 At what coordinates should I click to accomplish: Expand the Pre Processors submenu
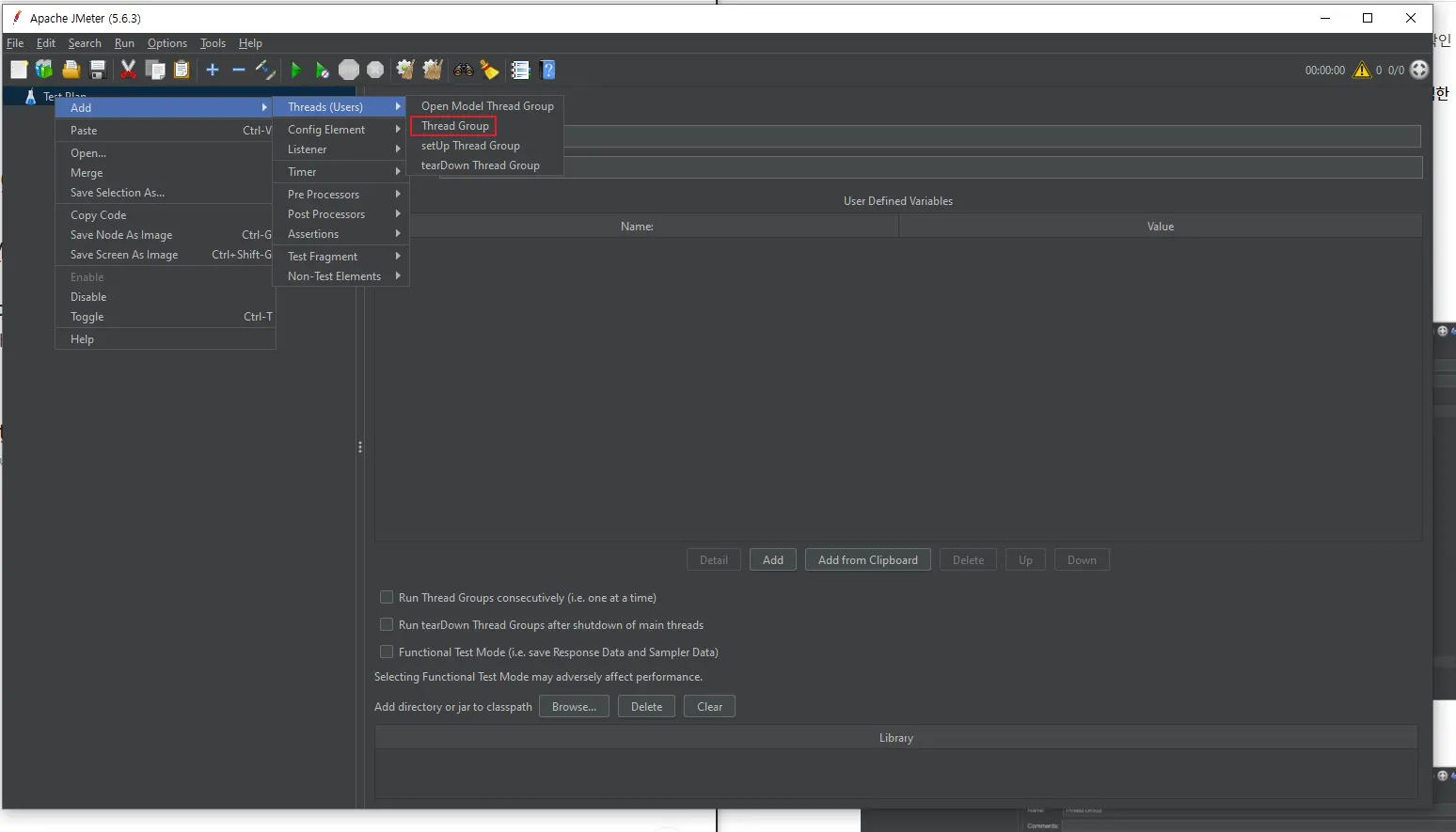coord(340,194)
